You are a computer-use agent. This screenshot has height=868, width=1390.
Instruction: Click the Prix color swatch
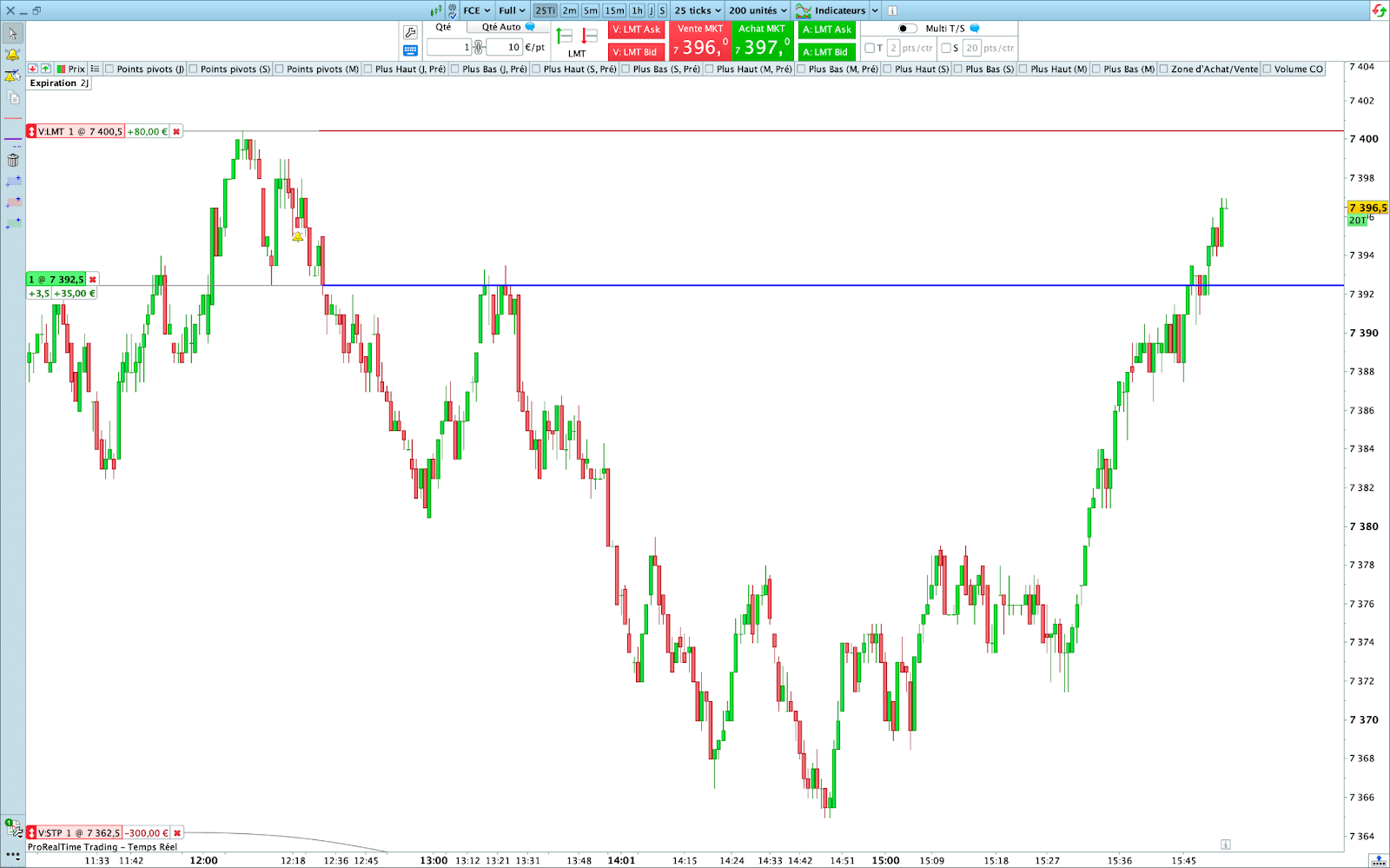(x=60, y=69)
